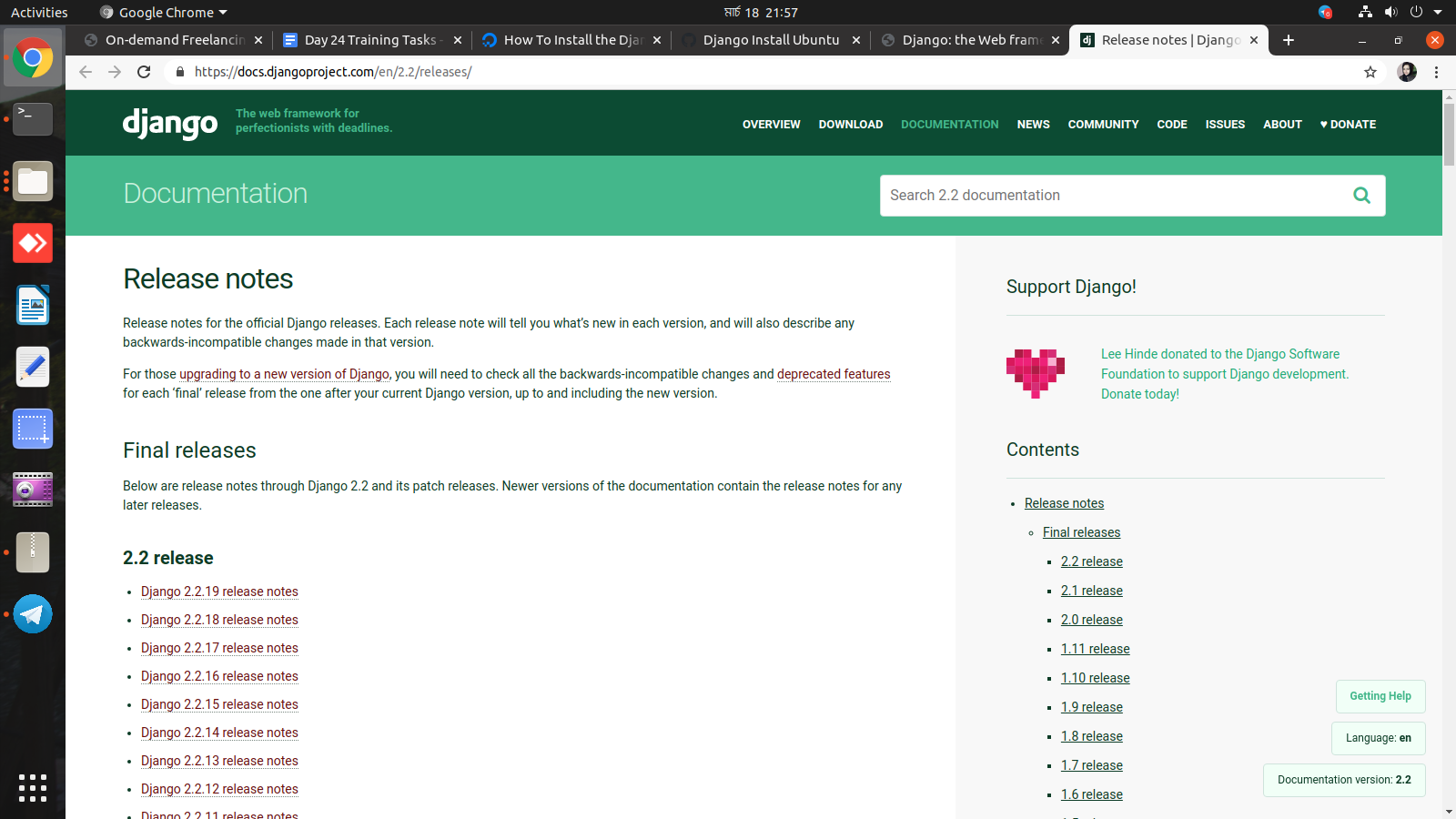Open the Documentation version 2.2 selector
The image size is (1456, 819).
1344,780
